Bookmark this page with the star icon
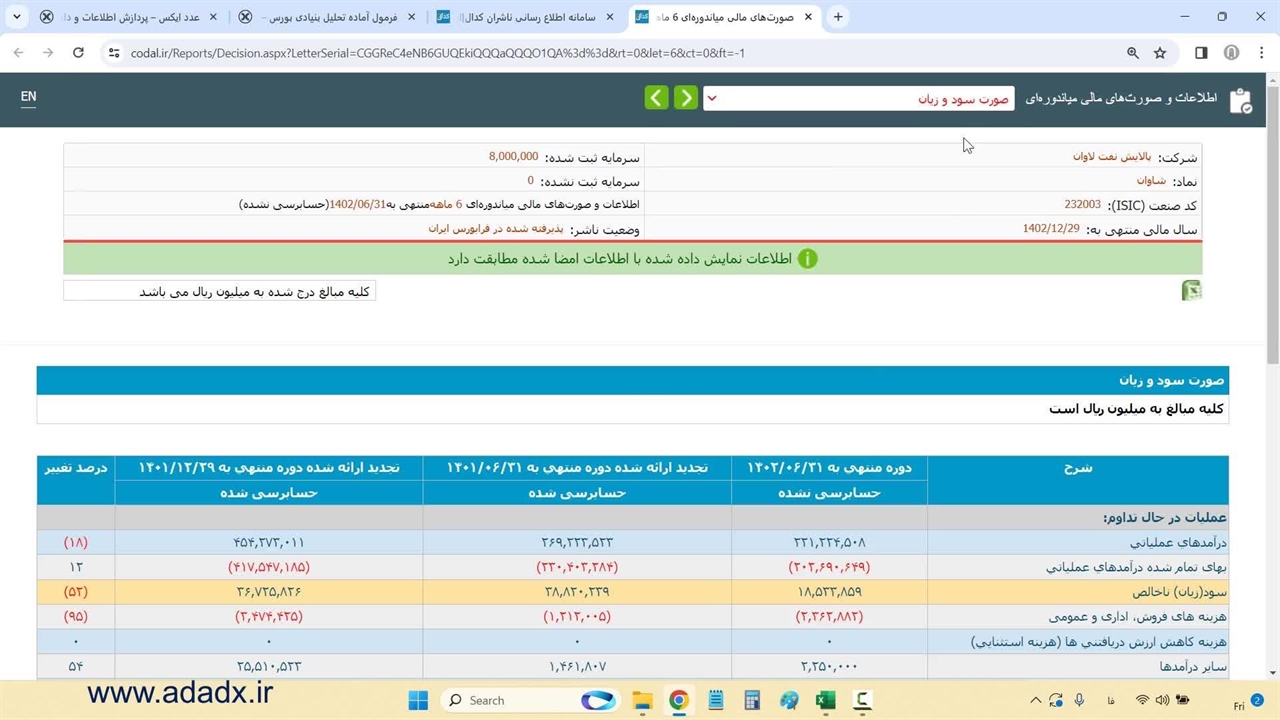The height and width of the screenshot is (720, 1280). point(1160,53)
